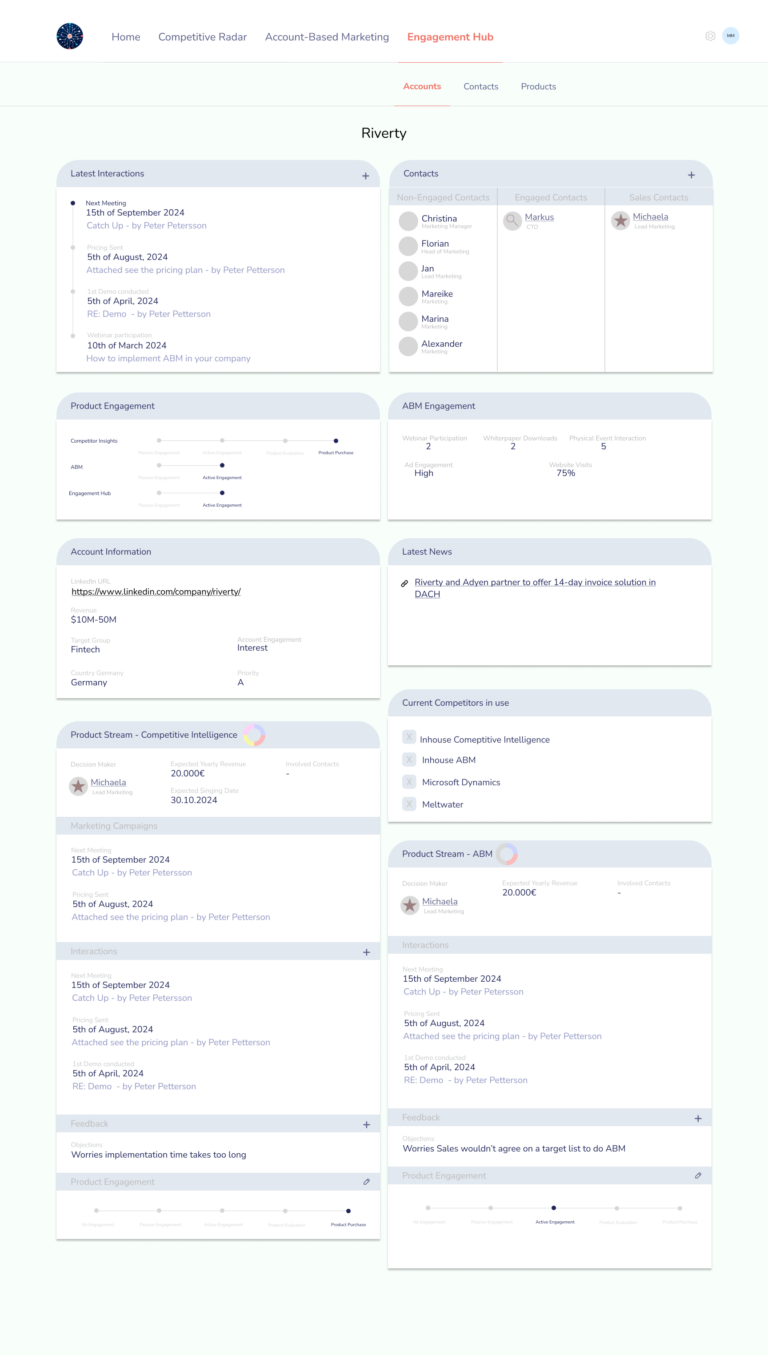
Task: Add a contact with the Contacts plus icon
Action: [x=691, y=175]
